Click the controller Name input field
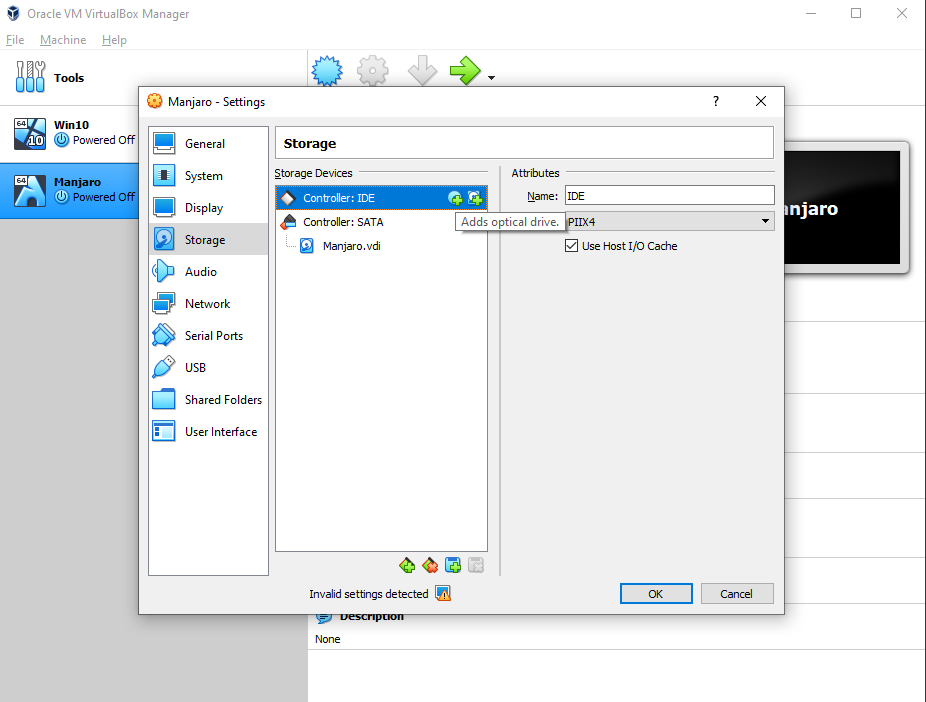The image size is (926, 702). [670, 195]
